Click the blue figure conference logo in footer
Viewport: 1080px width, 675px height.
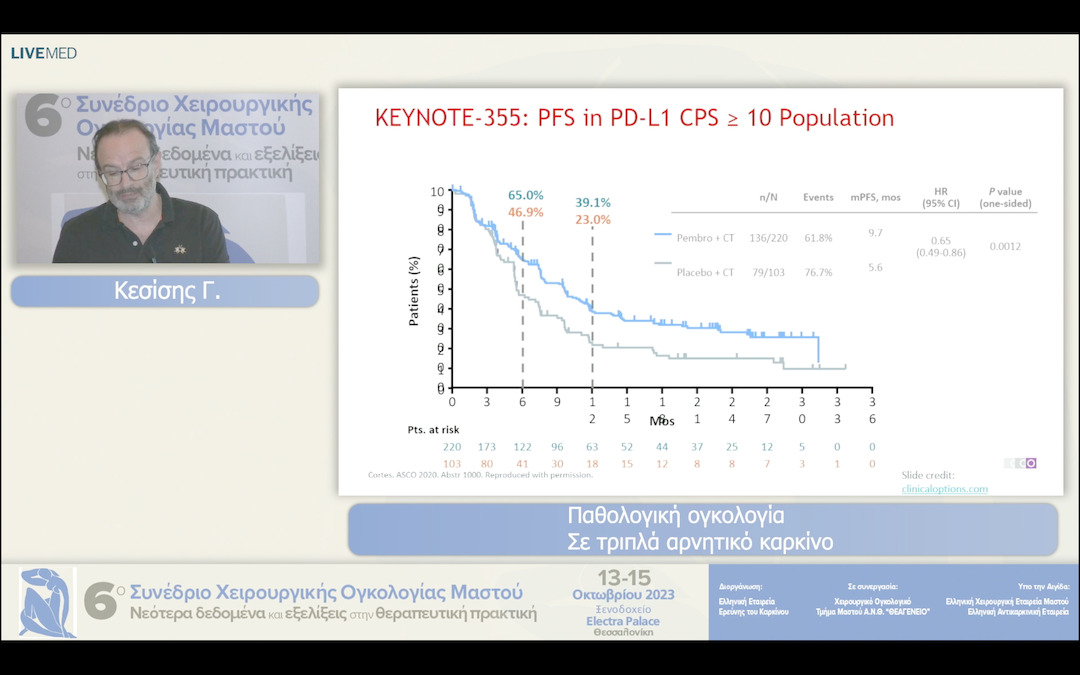[47, 602]
